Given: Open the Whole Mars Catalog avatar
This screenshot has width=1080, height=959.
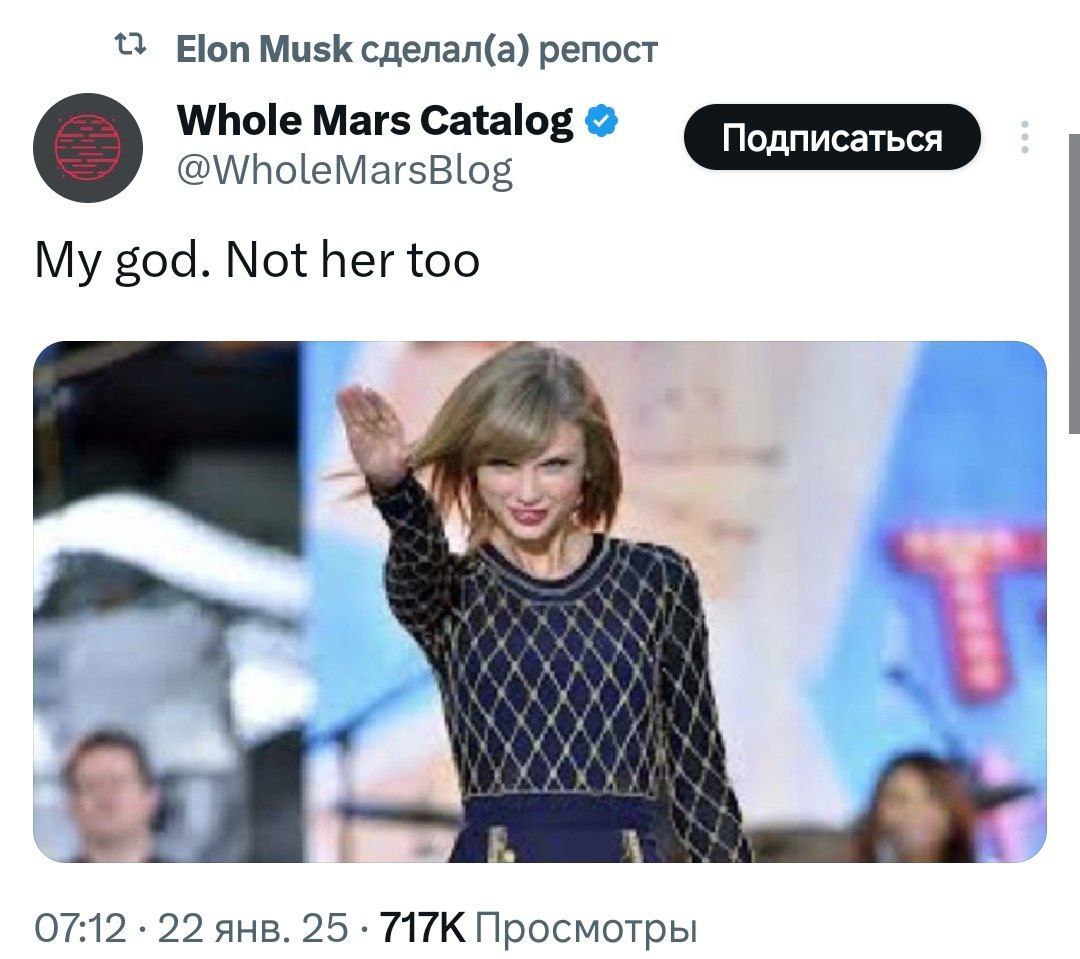Looking at the screenshot, I should point(88,147).
